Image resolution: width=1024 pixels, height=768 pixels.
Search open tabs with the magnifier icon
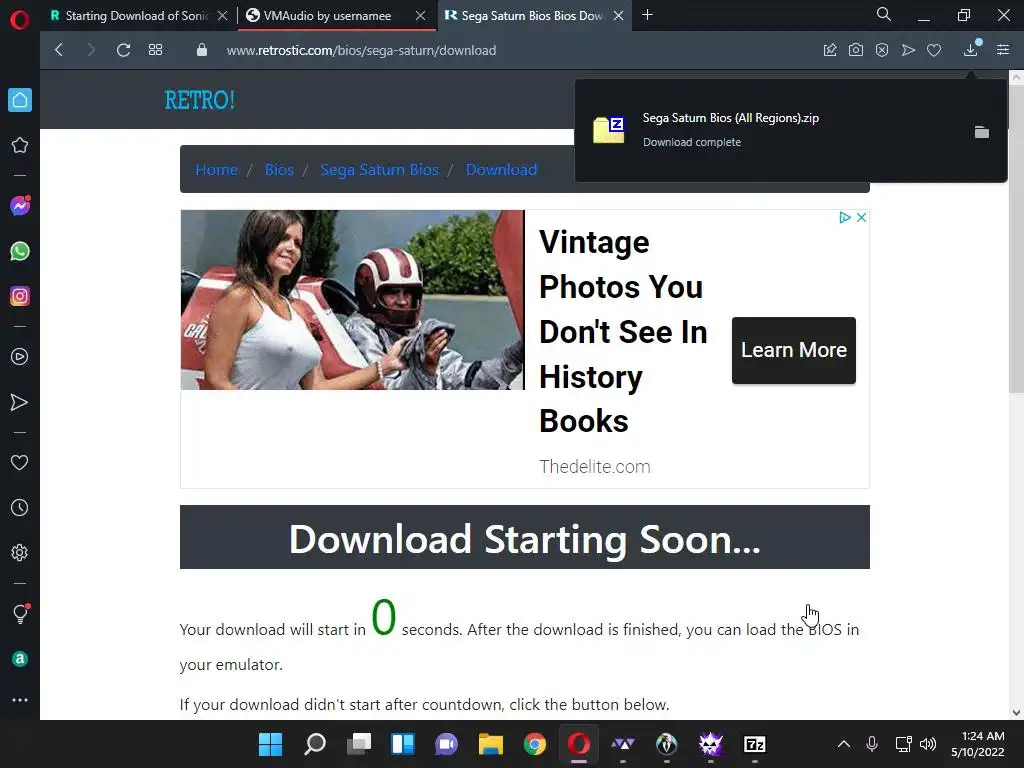(884, 14)
